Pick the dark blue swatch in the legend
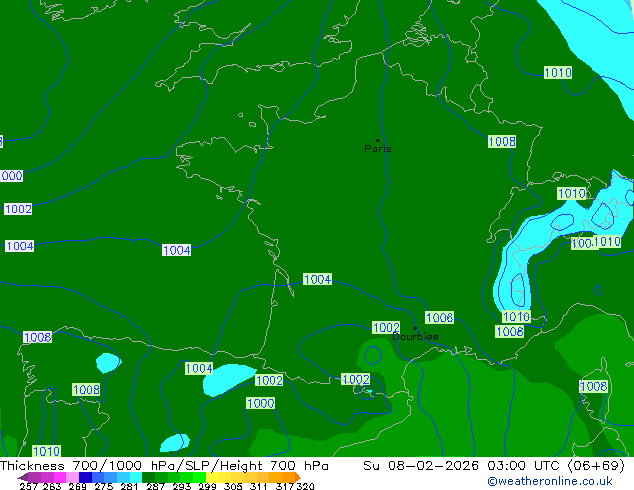 85,477
